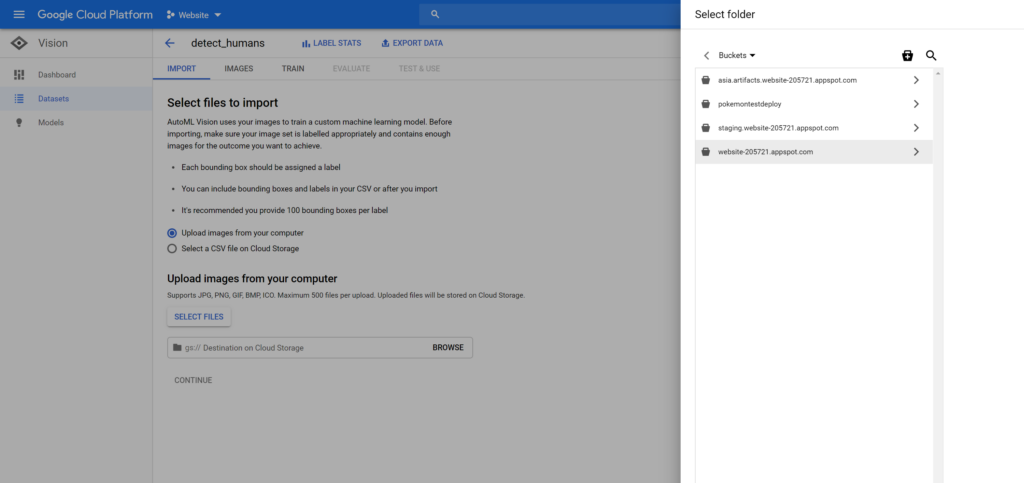Screen dimensions: 1024x483
Task: Click the BROWSE button
Action: [448, 347]
